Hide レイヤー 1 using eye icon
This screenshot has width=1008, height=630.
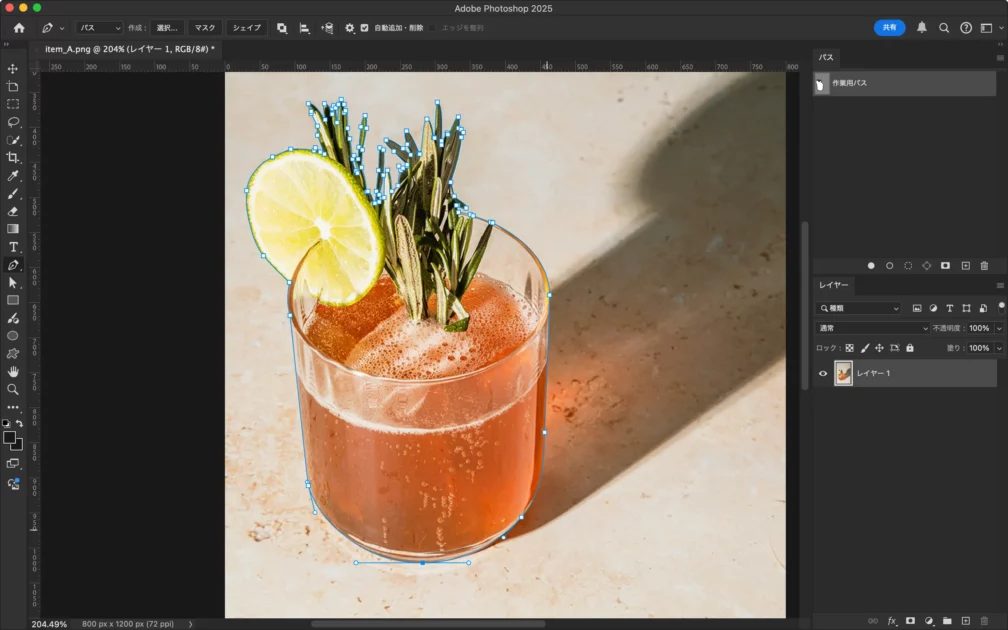823,374
